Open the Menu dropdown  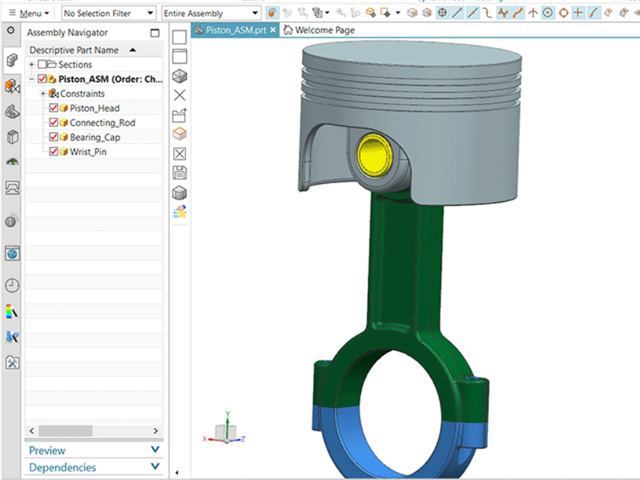pyautogui.click(x=30, y=14)
